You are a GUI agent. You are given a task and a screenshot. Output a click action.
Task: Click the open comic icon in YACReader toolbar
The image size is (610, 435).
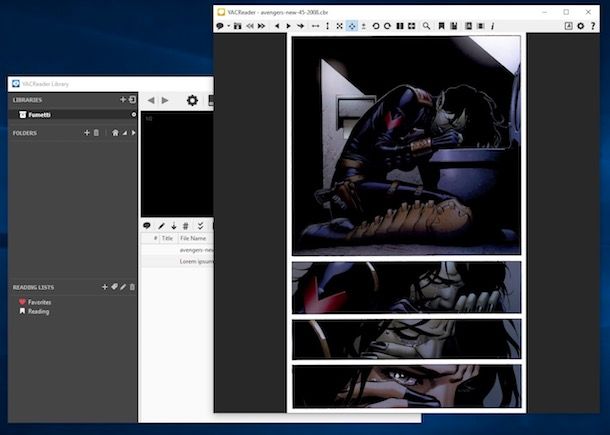tap(220, 26)
